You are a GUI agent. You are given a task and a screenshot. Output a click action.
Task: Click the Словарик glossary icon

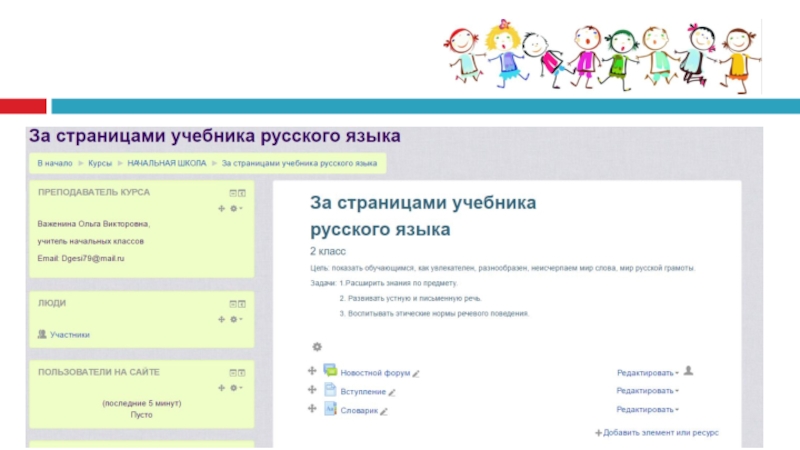tap(330, 409)
